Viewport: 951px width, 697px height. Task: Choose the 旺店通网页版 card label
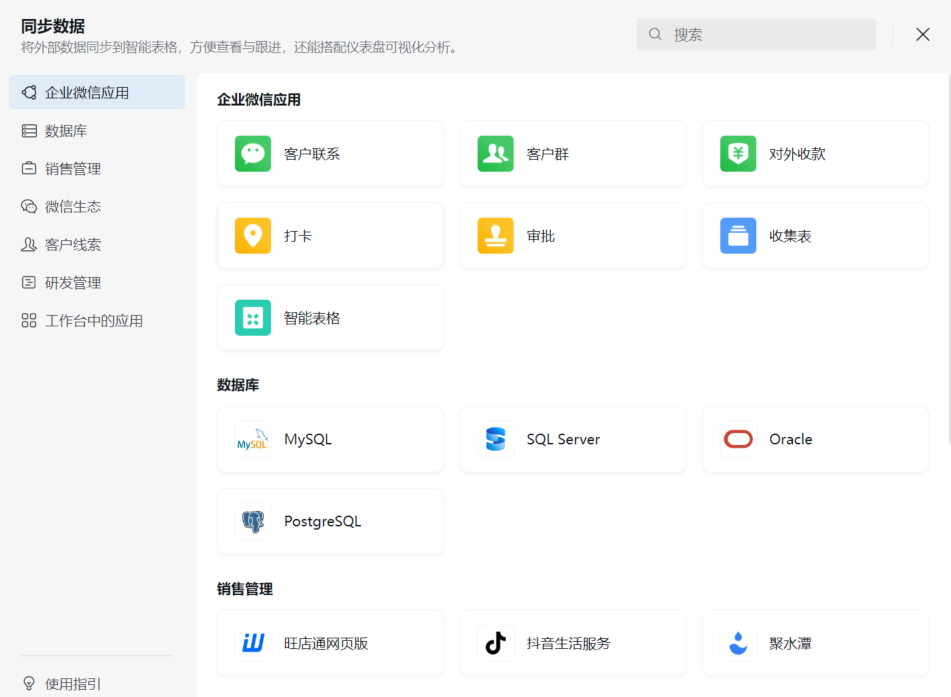[x=326, y=644]
